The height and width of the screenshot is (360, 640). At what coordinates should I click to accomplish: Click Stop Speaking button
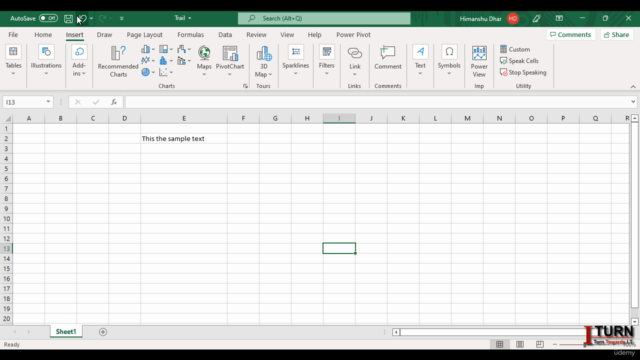point(523,72)
